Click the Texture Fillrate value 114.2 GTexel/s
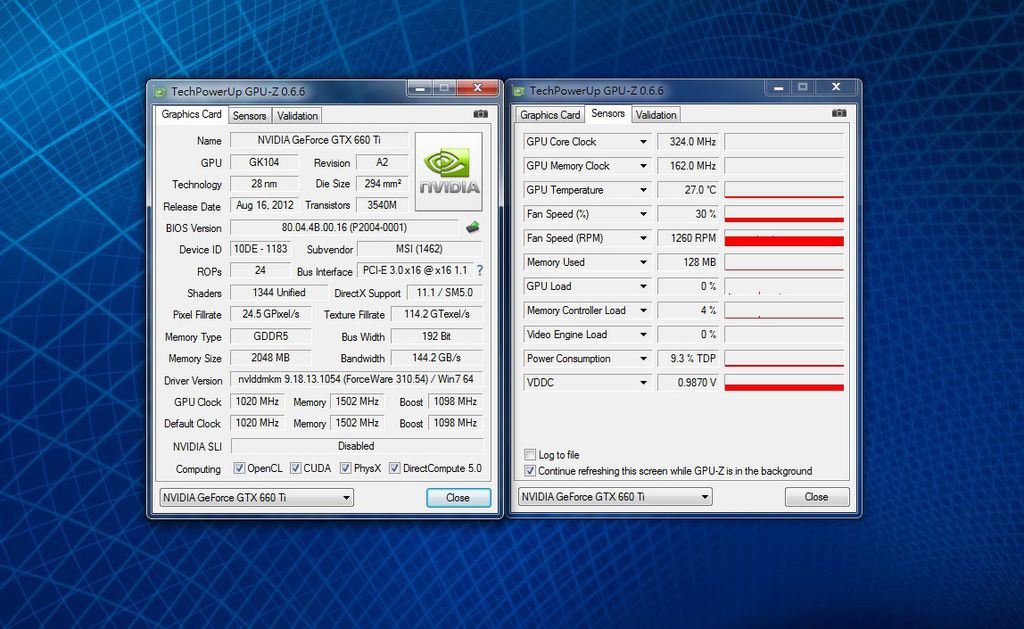The image size is (1024, 629). point(437,314)
